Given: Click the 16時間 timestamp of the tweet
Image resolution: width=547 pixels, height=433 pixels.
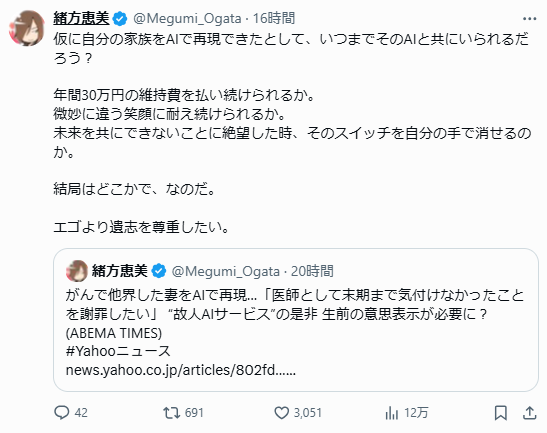Looking at the screenshot, I should [274, 18].
